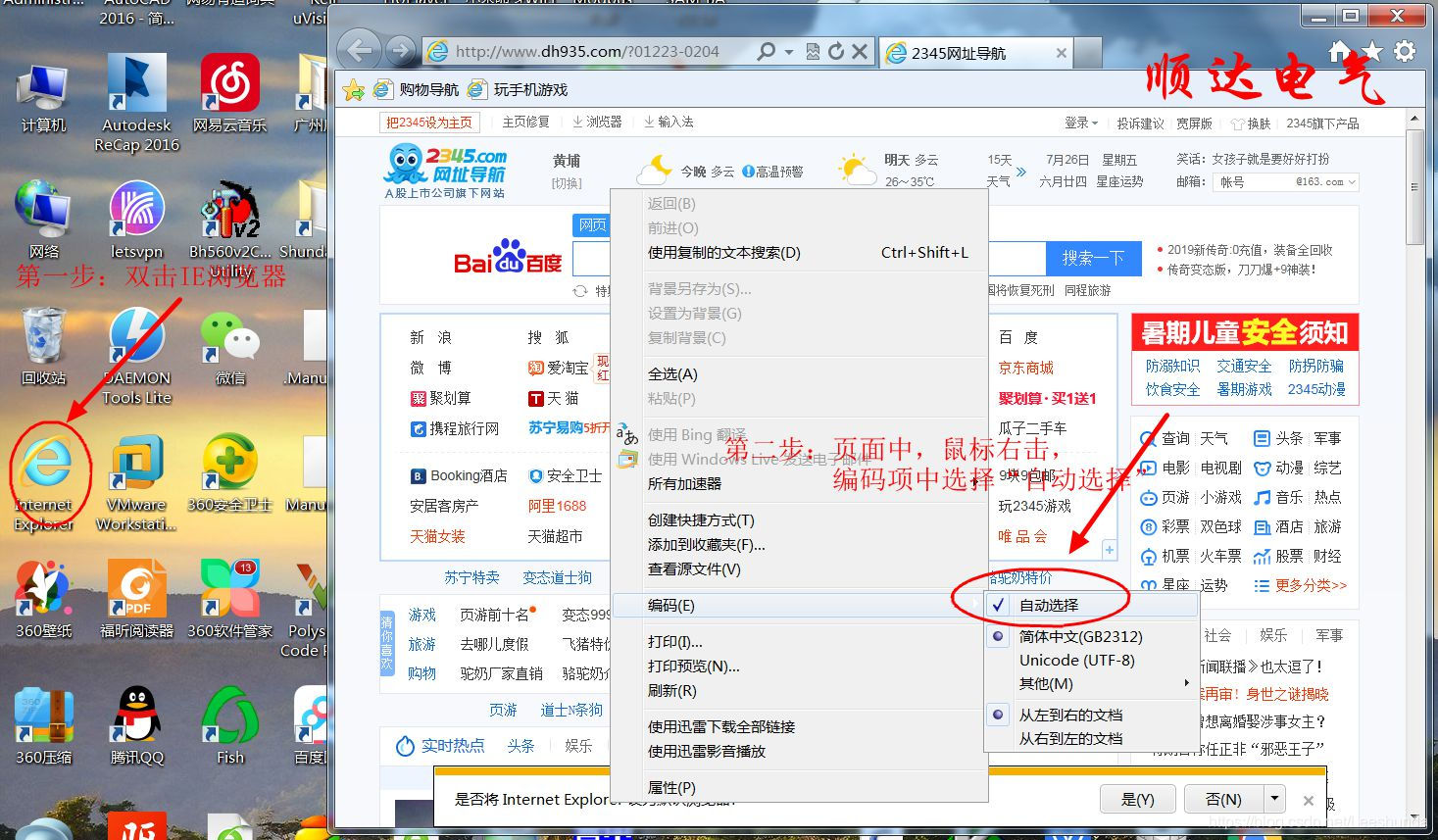The height and width of the screenshot is (840, 1438).
Task: Choose 打印预览(N)... in context menu
Action: (798, 666)
